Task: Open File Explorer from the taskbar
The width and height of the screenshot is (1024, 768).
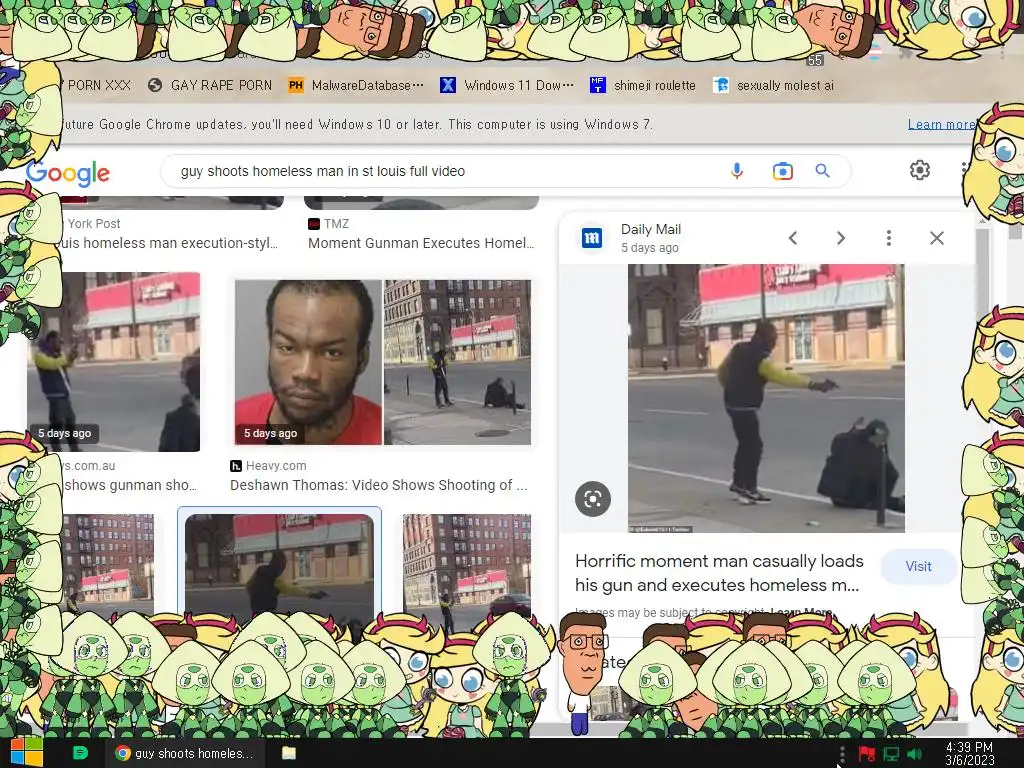Action: (x=289, y=753)
